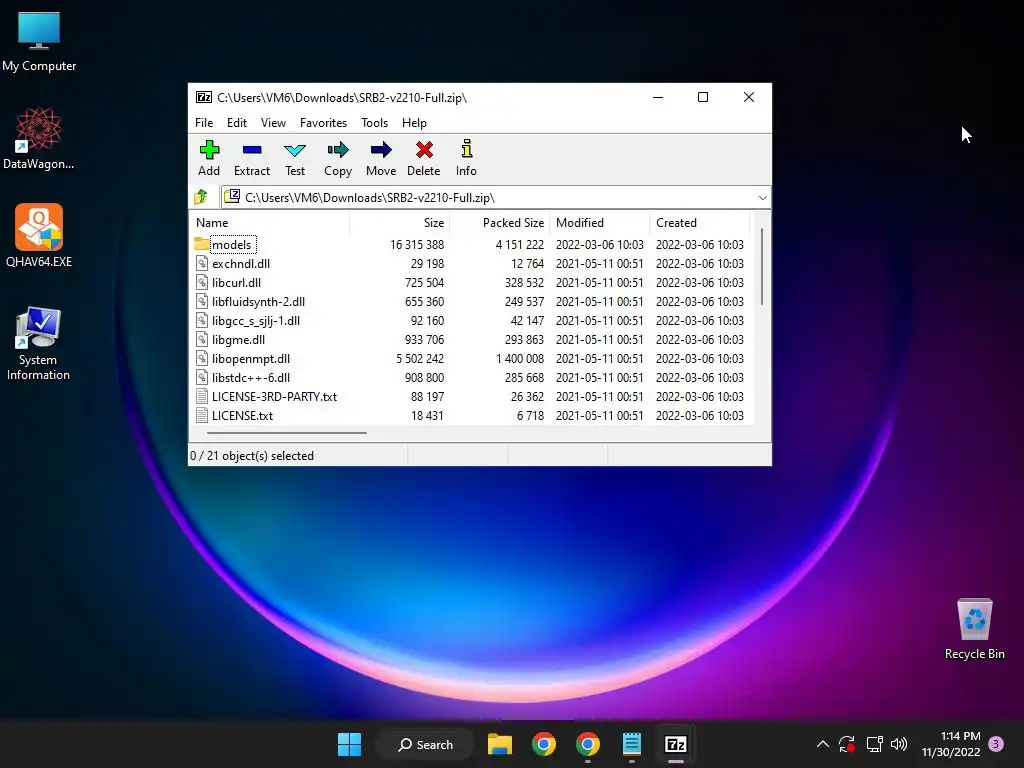Click the Add toolbar button
This screenshot has height=768, width=1024.
click(x=209, y=158)
